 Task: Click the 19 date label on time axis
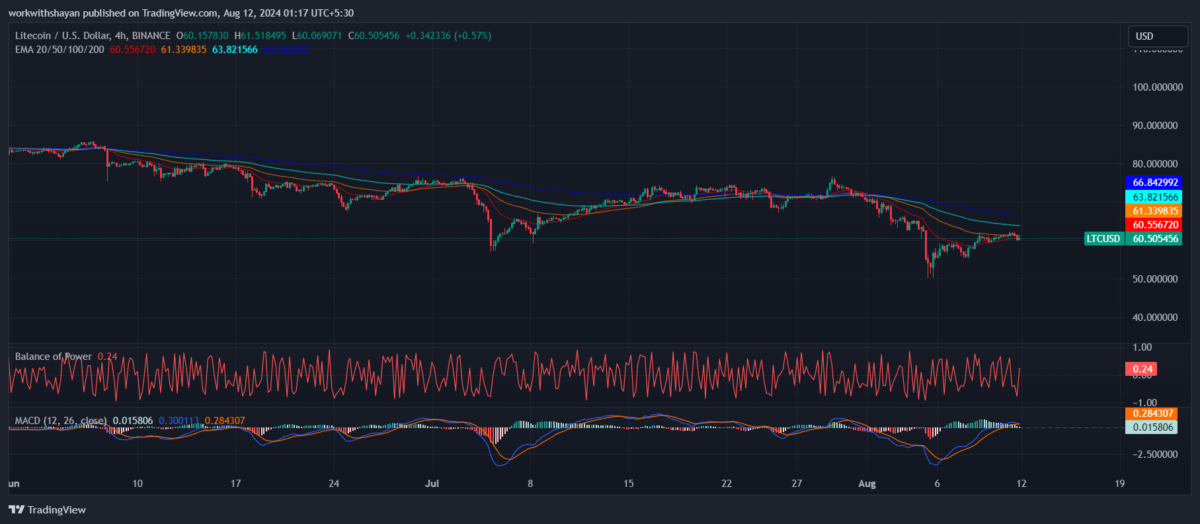(x=1119, y=483)
